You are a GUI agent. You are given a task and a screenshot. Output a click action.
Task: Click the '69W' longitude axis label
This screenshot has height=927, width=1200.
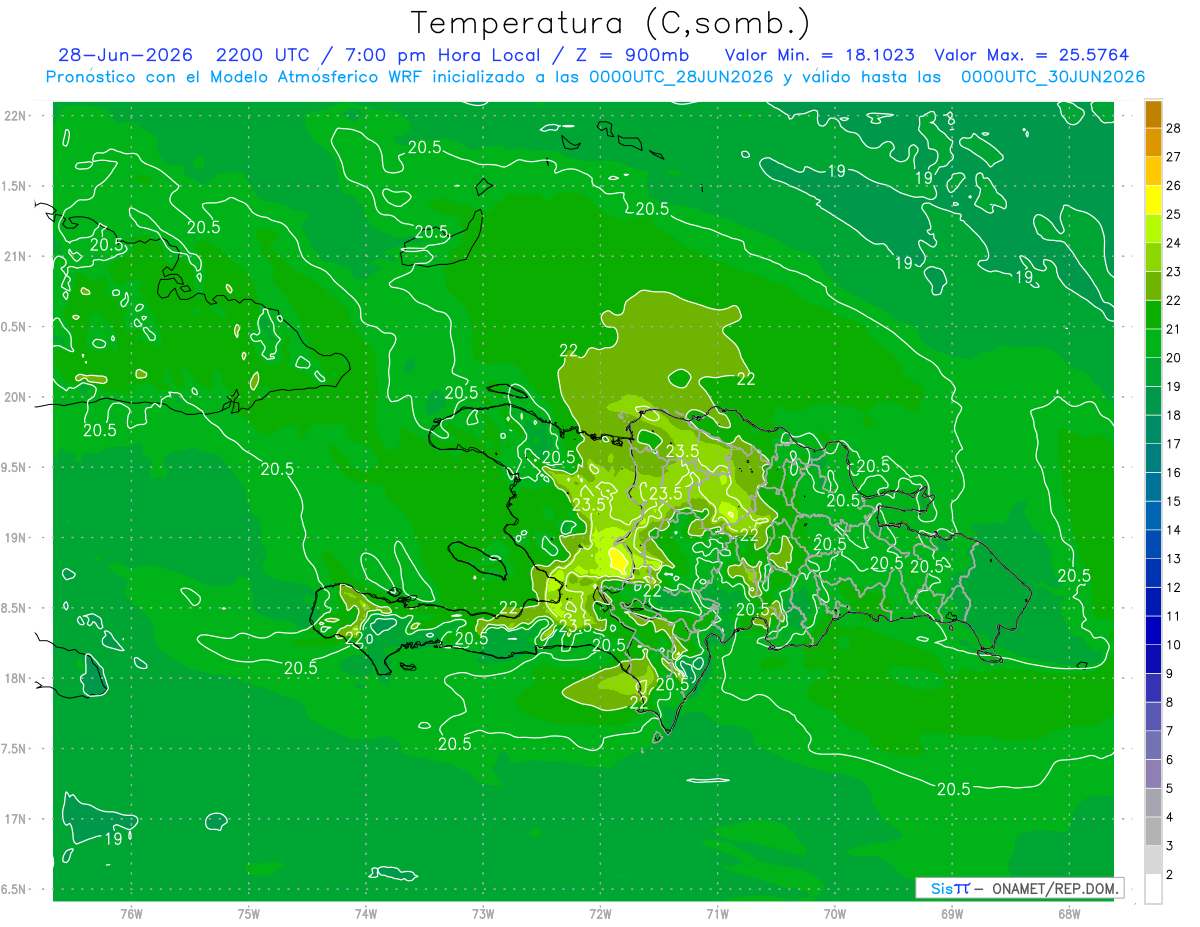pyautogui.click(x=952, y=914)
